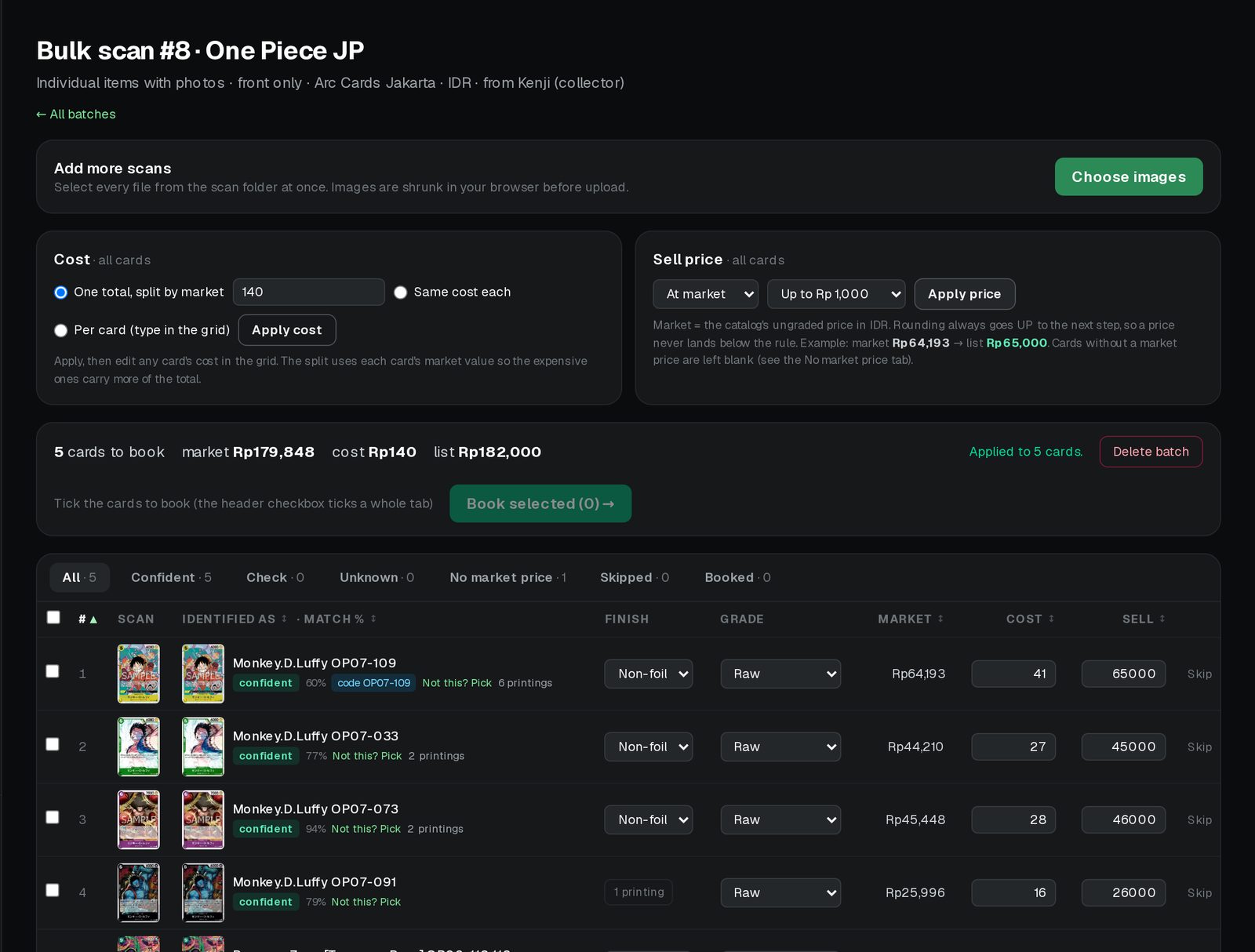Viewport: 1255px width, 952px height.
Task: Edit the sell price field showing 65000
Action: pyautogui.click(x=1123, y=674)
